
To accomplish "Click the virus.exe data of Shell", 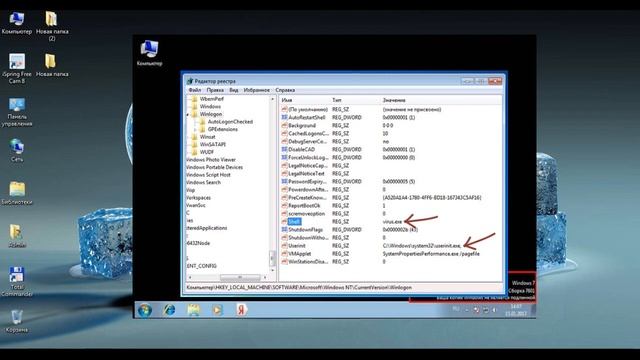I will click(392, 222).
